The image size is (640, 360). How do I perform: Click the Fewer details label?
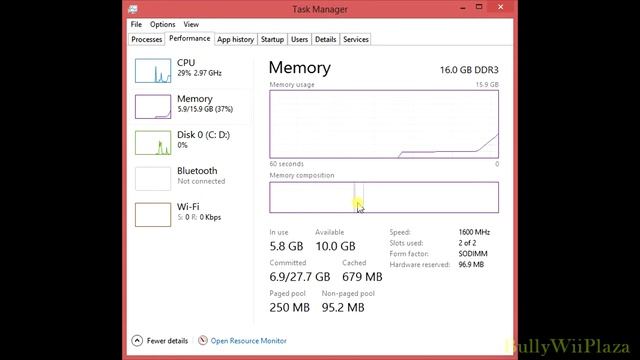(x=167, y=340)
